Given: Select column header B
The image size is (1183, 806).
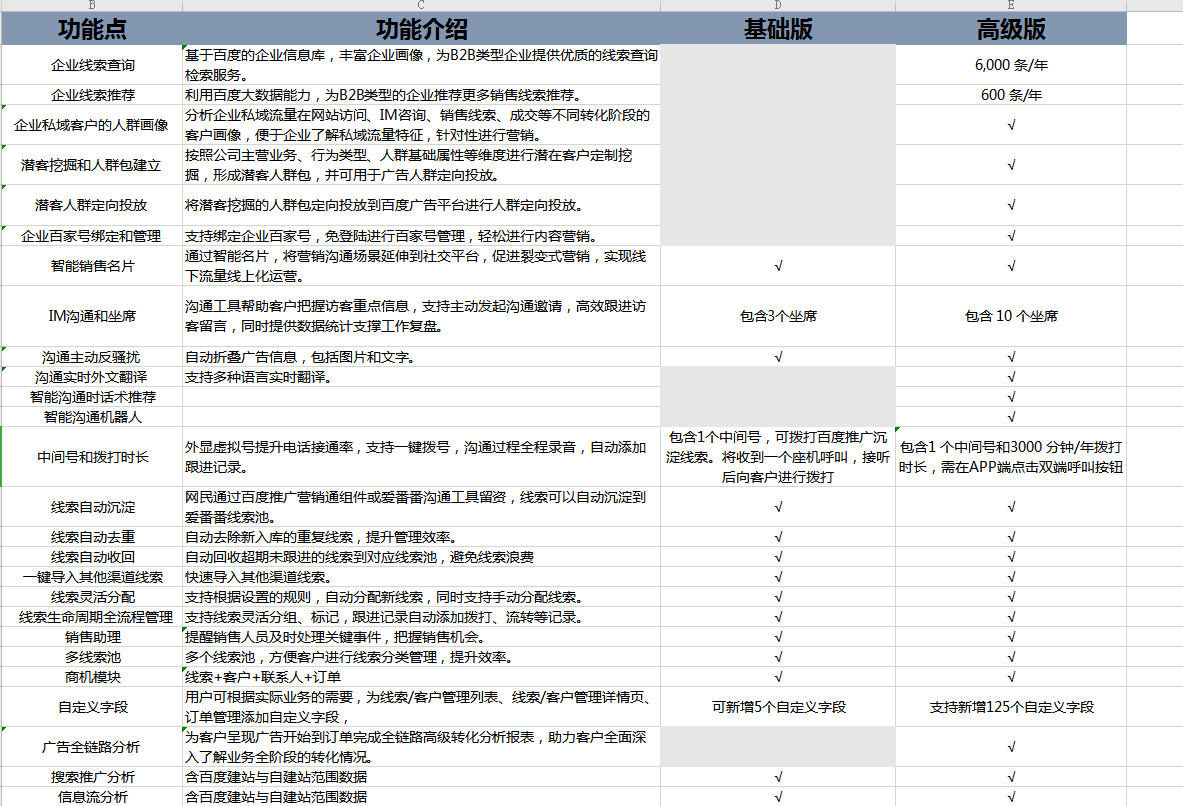Looking at the screenshot, I should click(92, 5).
